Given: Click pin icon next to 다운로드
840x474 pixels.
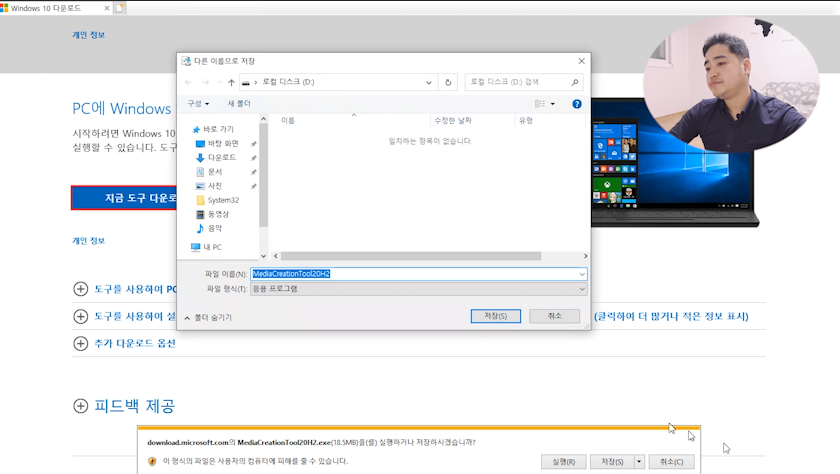Looking at the screenshot, I should click(x=253, y=158).
